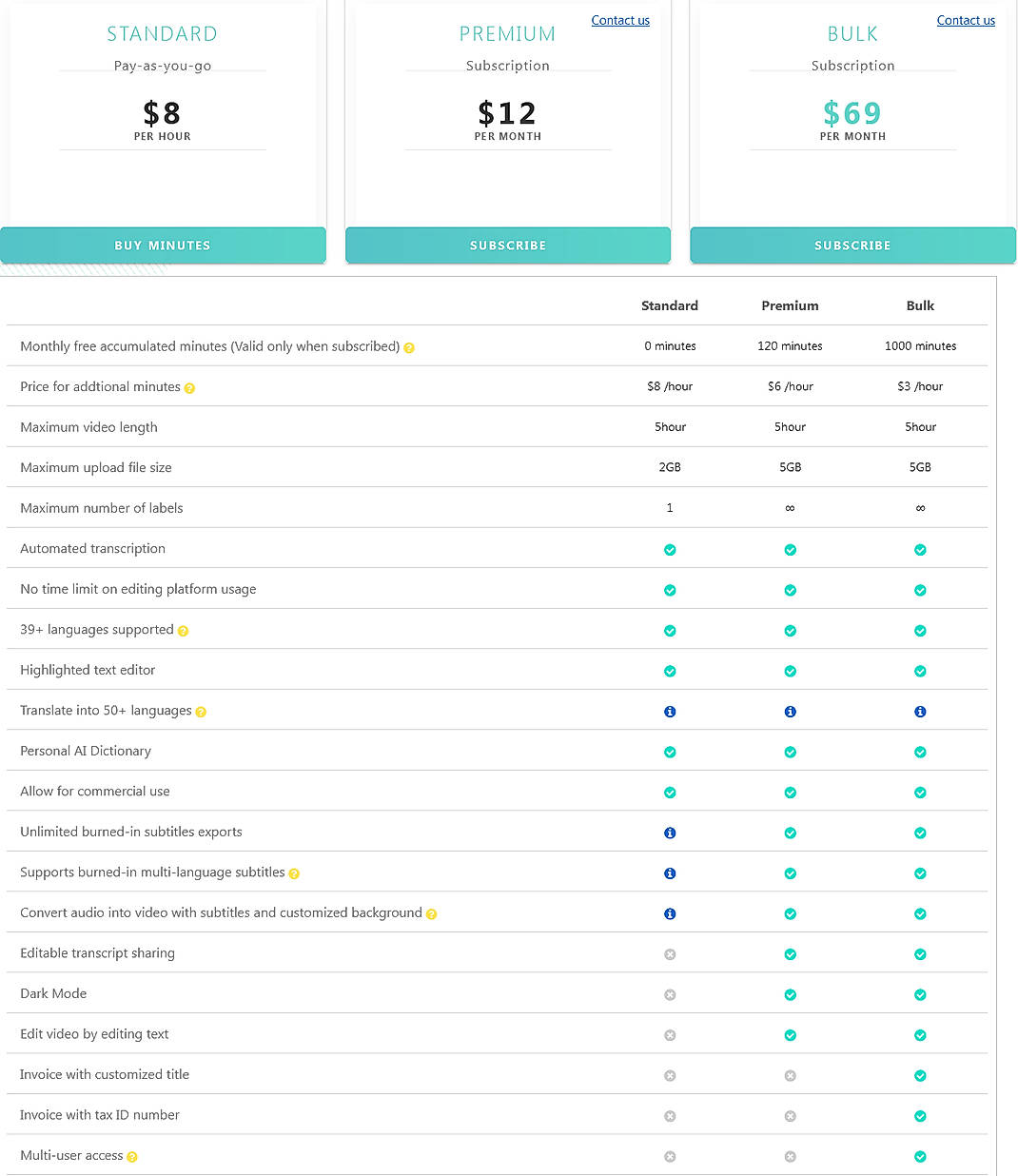Screen dimensions: 1018x1176
Task: Open help tooltip for Price for additional minutes
Action: click(x=189, y=387)
